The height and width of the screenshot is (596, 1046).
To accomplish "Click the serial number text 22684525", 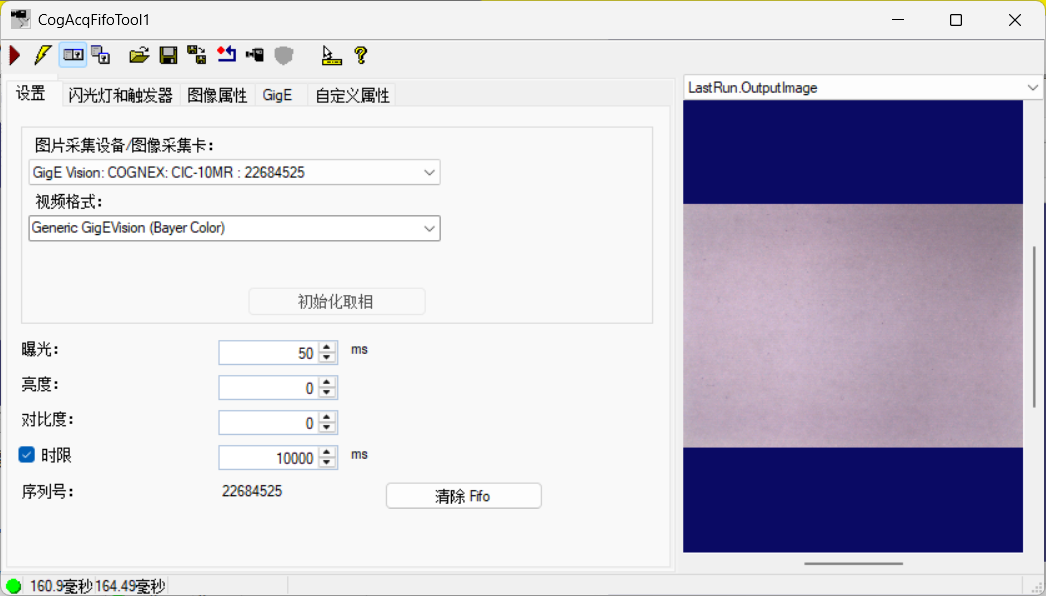I will (252, 491).
